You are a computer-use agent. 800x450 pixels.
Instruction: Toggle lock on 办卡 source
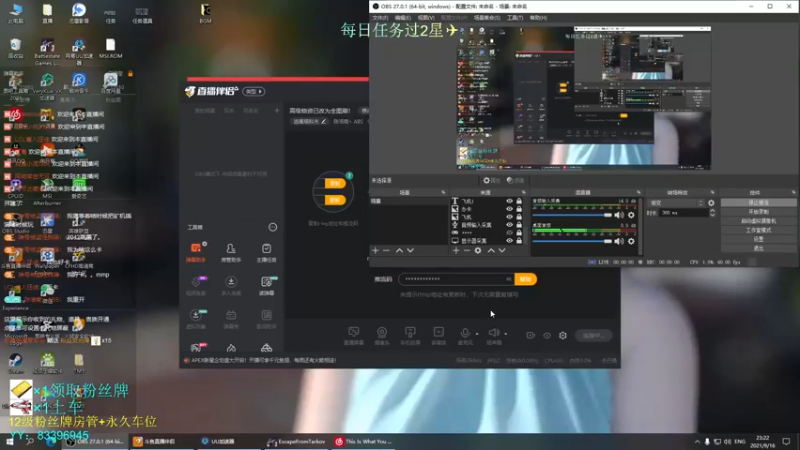pyautogui.click(x=519, y=209)
